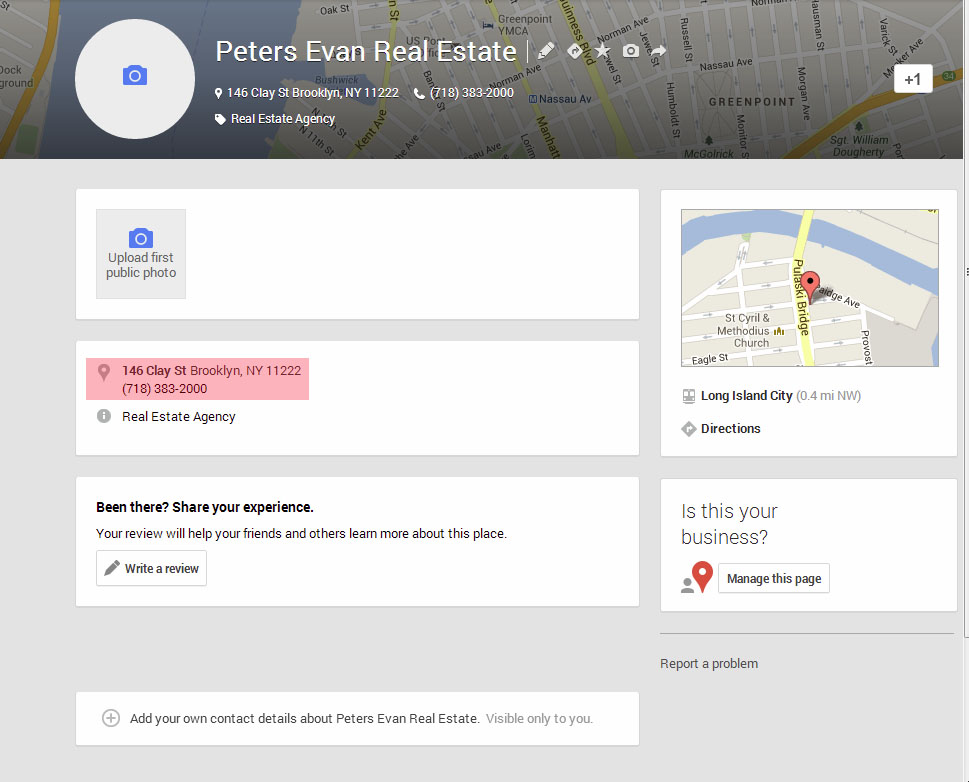The width and height of the screenshot is (969, 782).
Task: Click Manage this page button
Action: (773, 578)
